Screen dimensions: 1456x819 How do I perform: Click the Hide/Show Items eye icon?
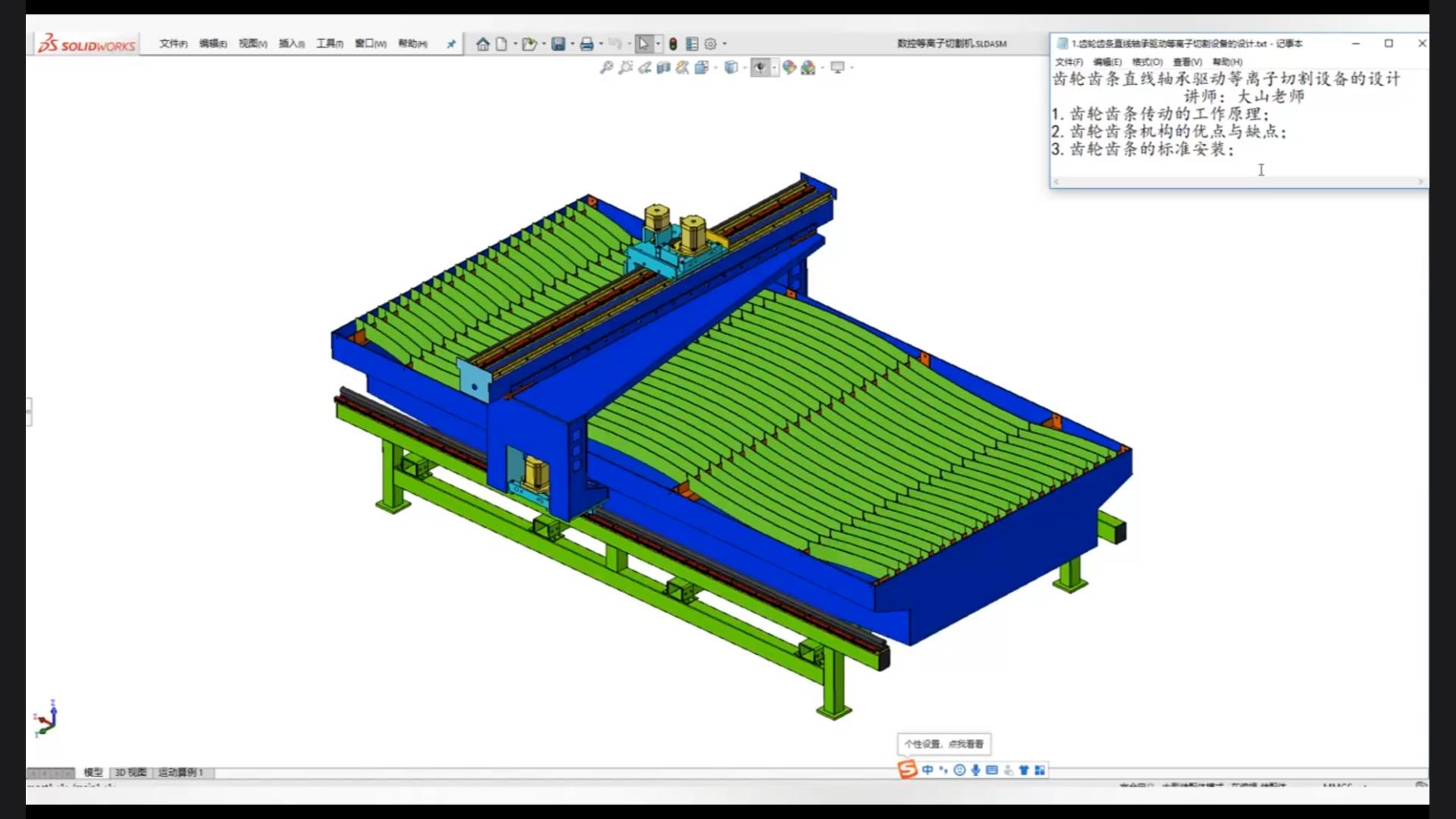[760, 67]
